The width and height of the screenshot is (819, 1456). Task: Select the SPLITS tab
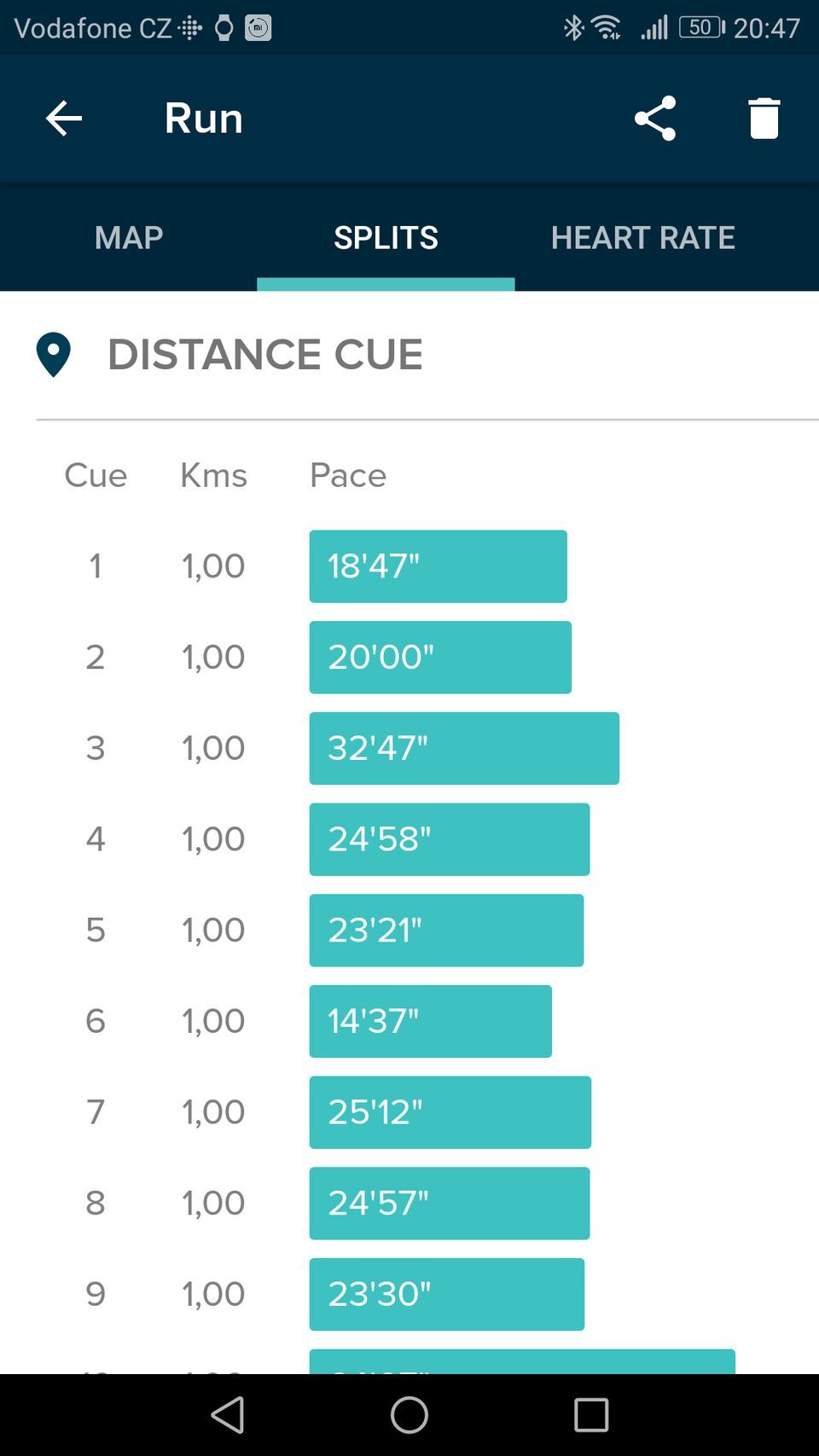tap(386, 237)
